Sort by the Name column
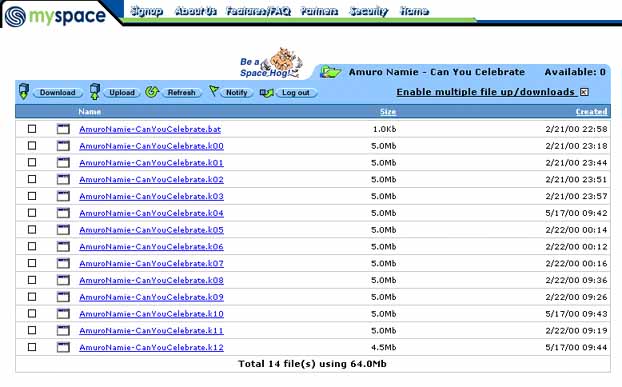Screen dimensions: 622x387 (89, 112)
